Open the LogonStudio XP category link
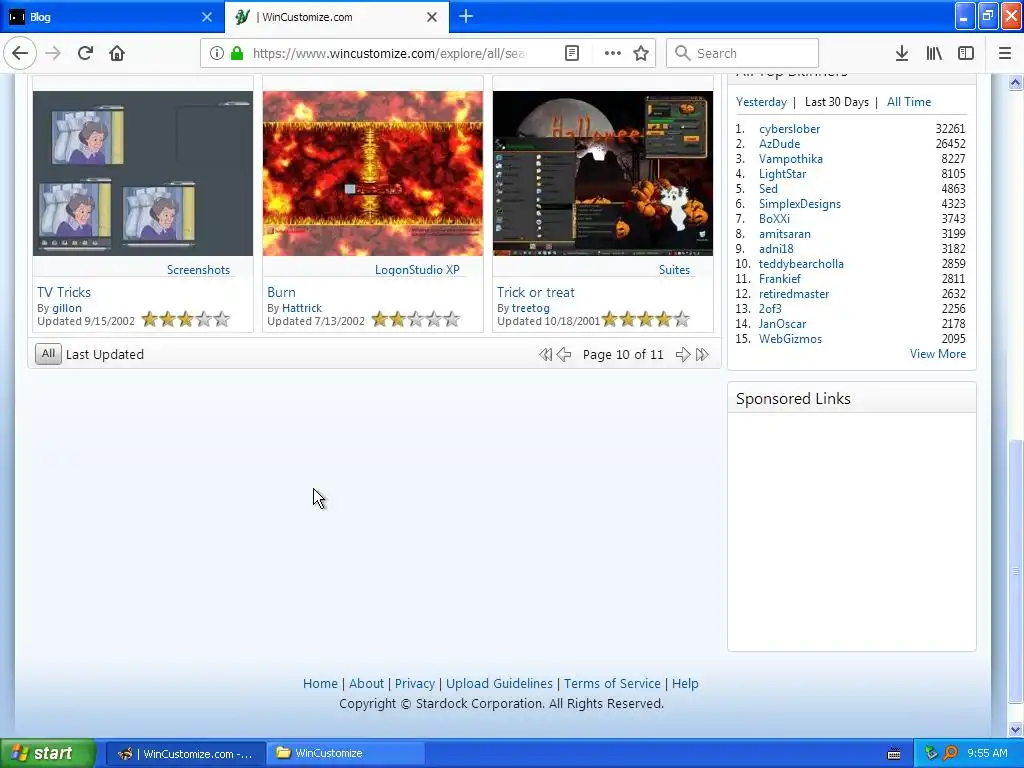This screenshot has height=768, width=1024. point(417,270)
